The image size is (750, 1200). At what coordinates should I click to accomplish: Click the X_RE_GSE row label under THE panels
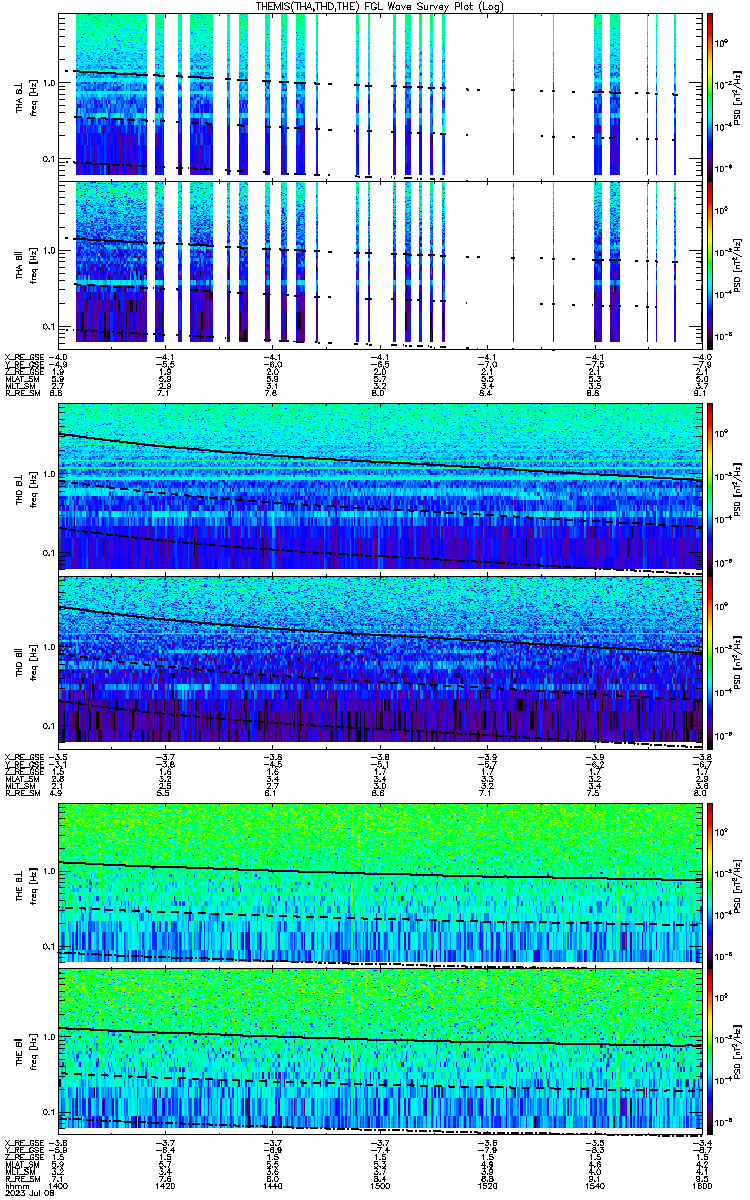[x=23, y=1142]
